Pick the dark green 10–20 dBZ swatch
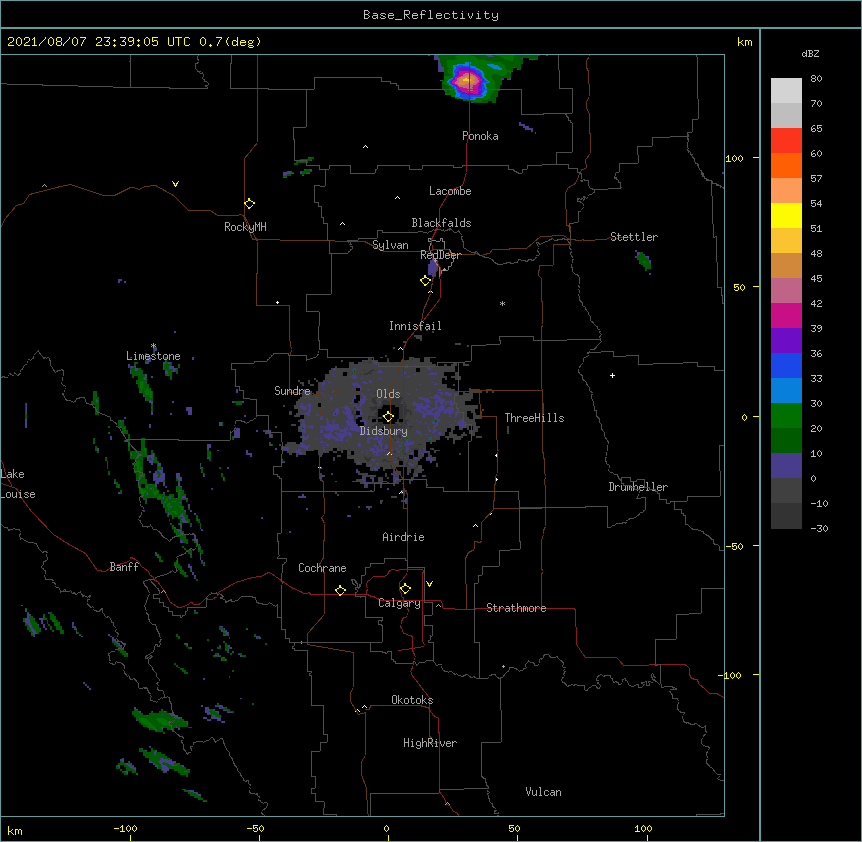Viewport: 862px width, 842px height. point(786,440)
